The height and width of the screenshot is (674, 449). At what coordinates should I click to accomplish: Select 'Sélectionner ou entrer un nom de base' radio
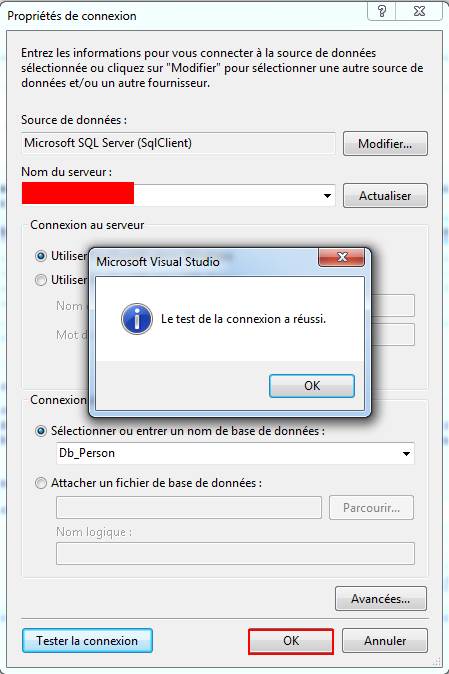pyautogui.click(x=41, y=431)
